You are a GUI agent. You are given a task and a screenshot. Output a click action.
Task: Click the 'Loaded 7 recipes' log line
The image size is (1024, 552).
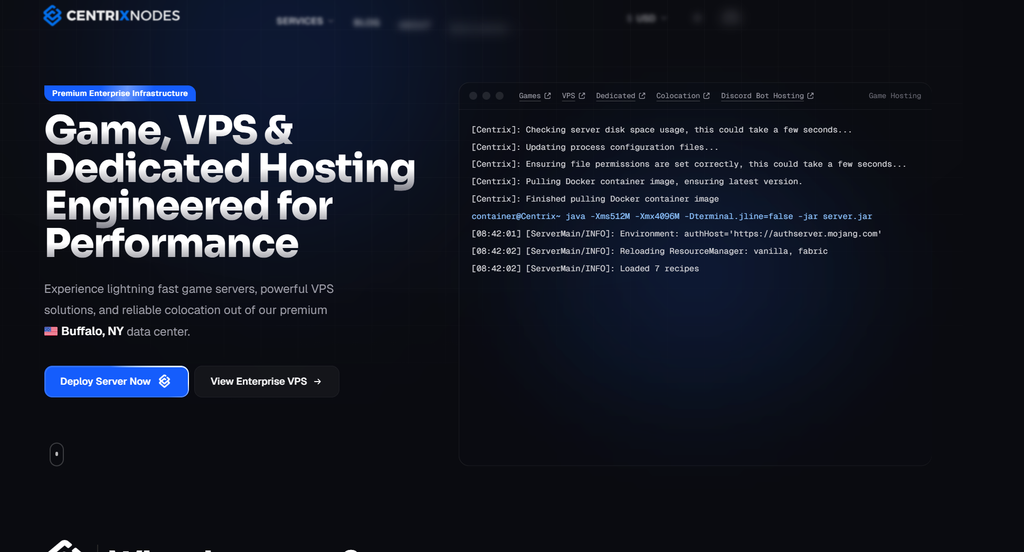pos(585,268)
